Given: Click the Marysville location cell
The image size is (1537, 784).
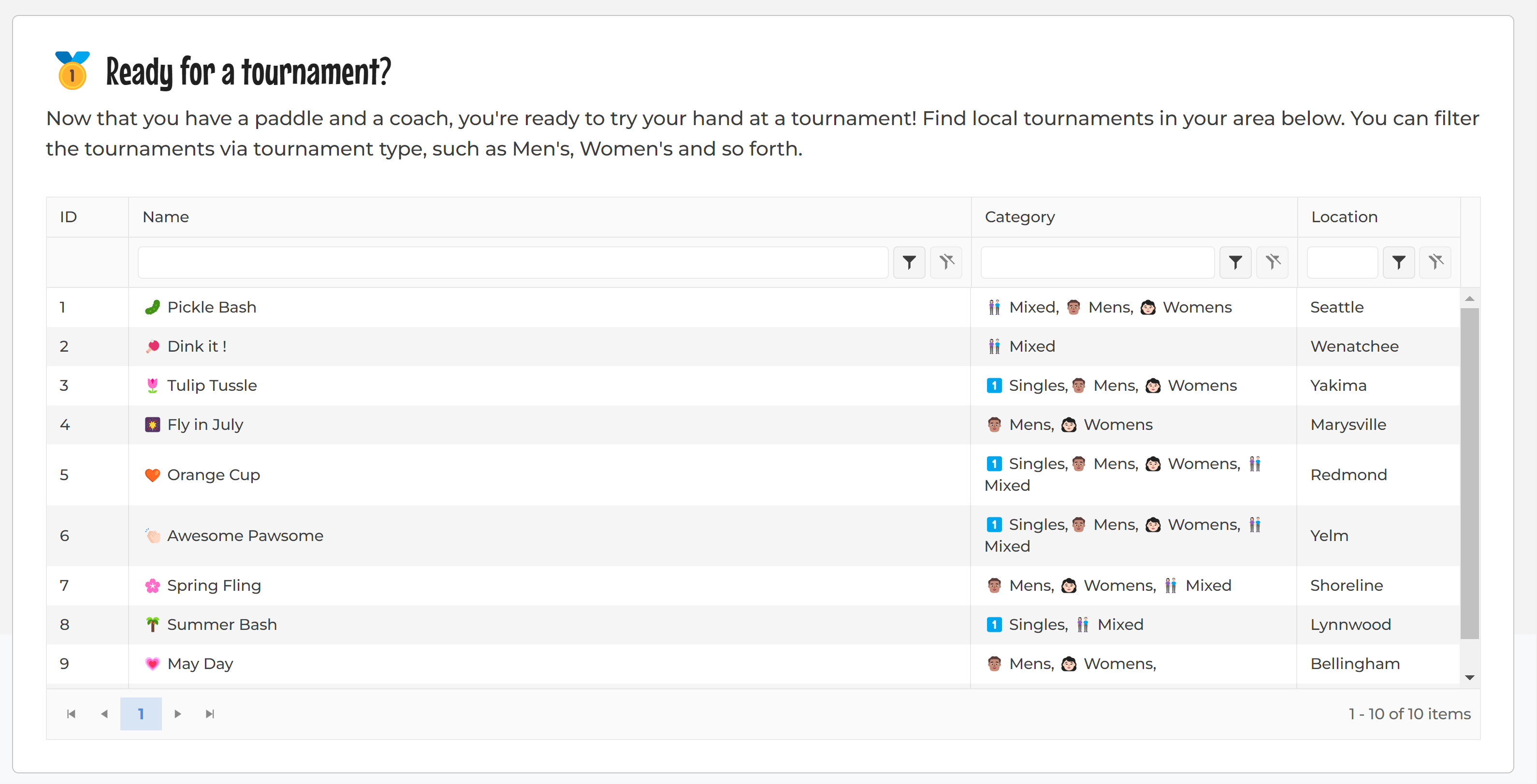Looking at the screenshot, I should pos(1378,425).
